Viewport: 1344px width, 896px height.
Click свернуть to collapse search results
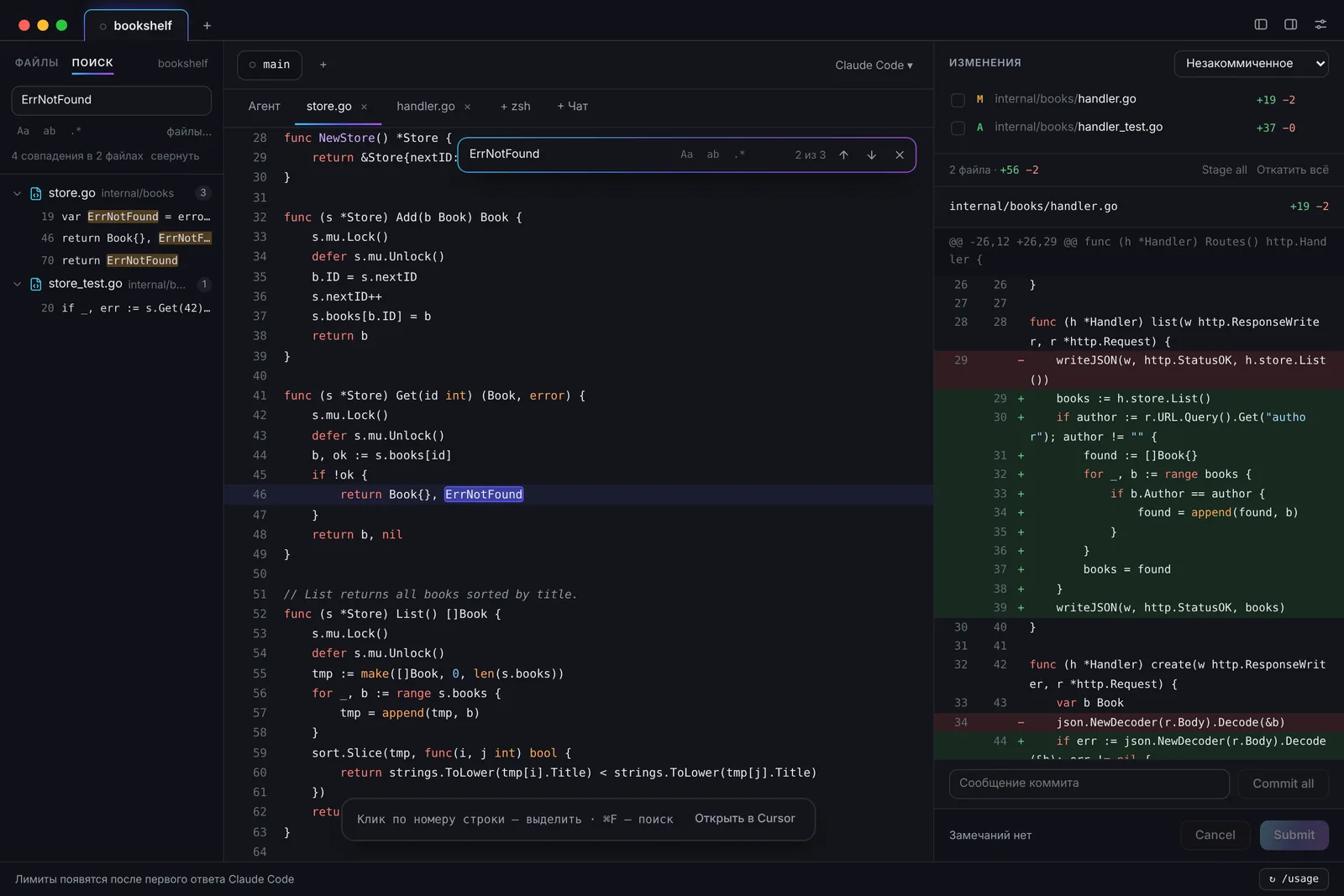(x=175, y=156)
